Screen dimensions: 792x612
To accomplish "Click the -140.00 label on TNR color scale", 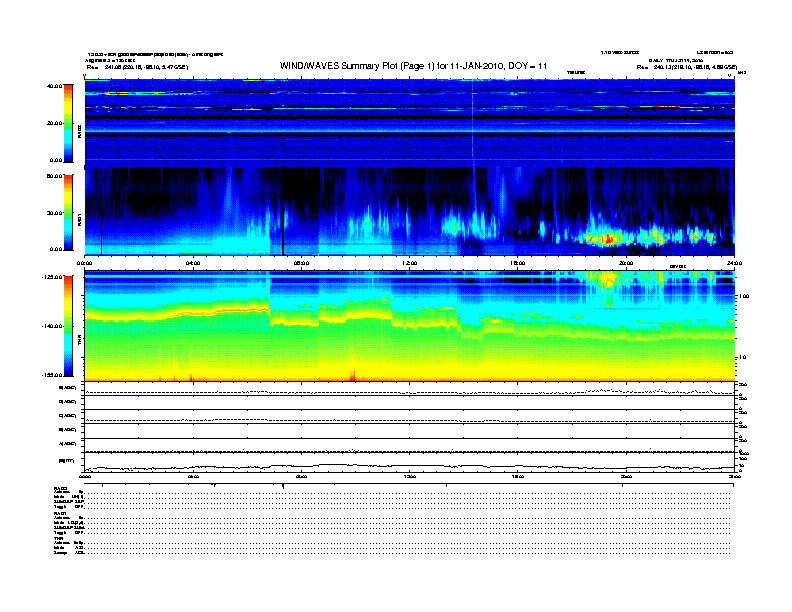I will point(52,326).
